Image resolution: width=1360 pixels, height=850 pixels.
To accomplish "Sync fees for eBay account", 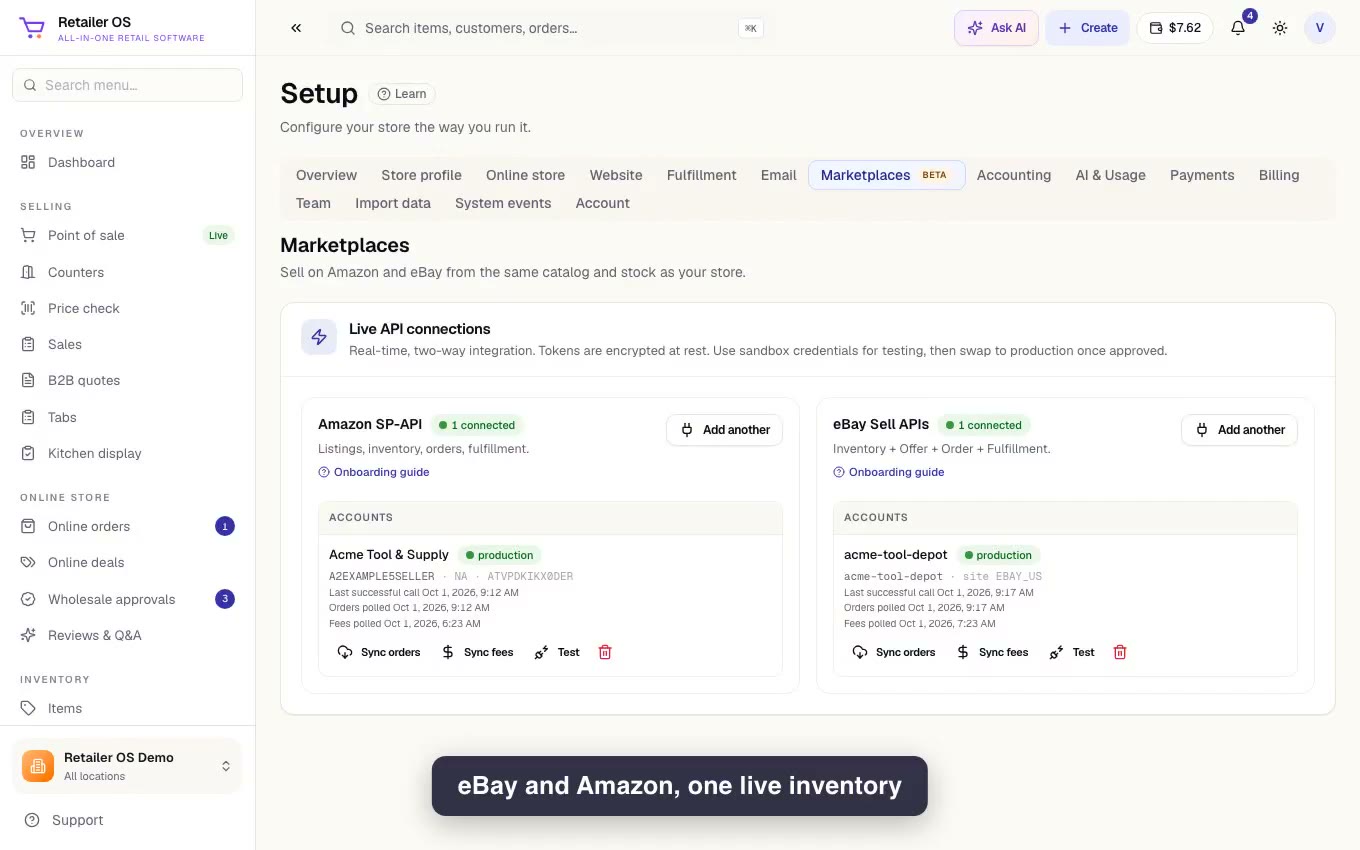I will pyautogui.click(x=993, y=652).
